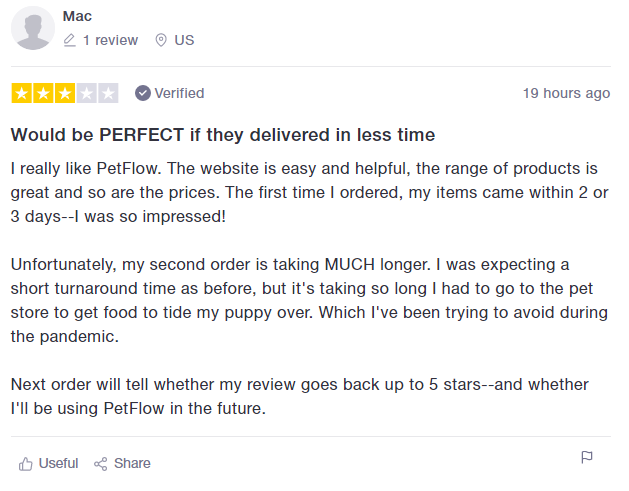Click the first yellow star
Image resolution: width=629 pixels, height=491 pixels.
pos(22,93)
